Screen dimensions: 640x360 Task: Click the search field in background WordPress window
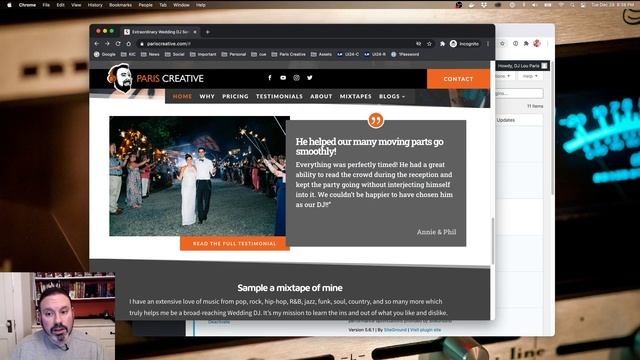pyautogui.click(x=520, y=93)
